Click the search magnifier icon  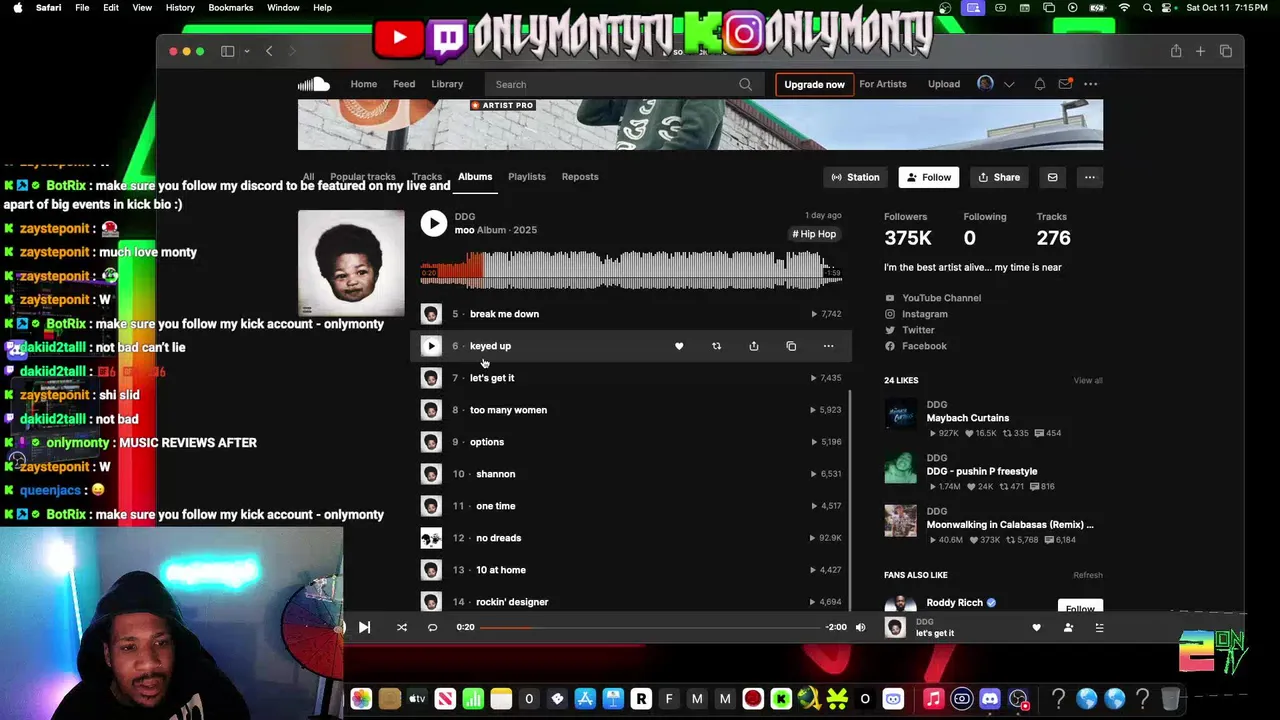(x=745, y=84)
